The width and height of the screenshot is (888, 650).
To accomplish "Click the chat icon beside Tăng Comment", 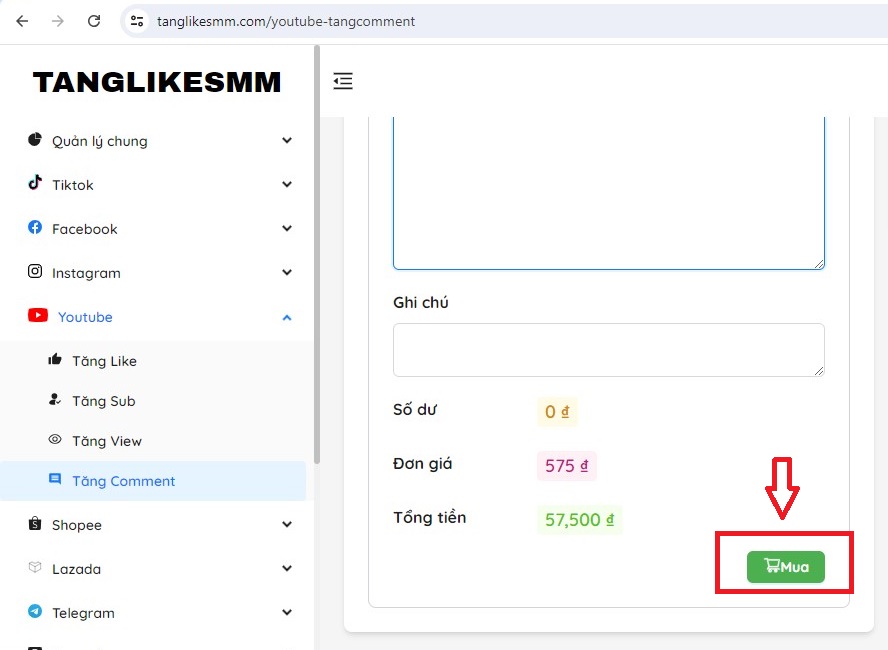I will tap(55, 479).
